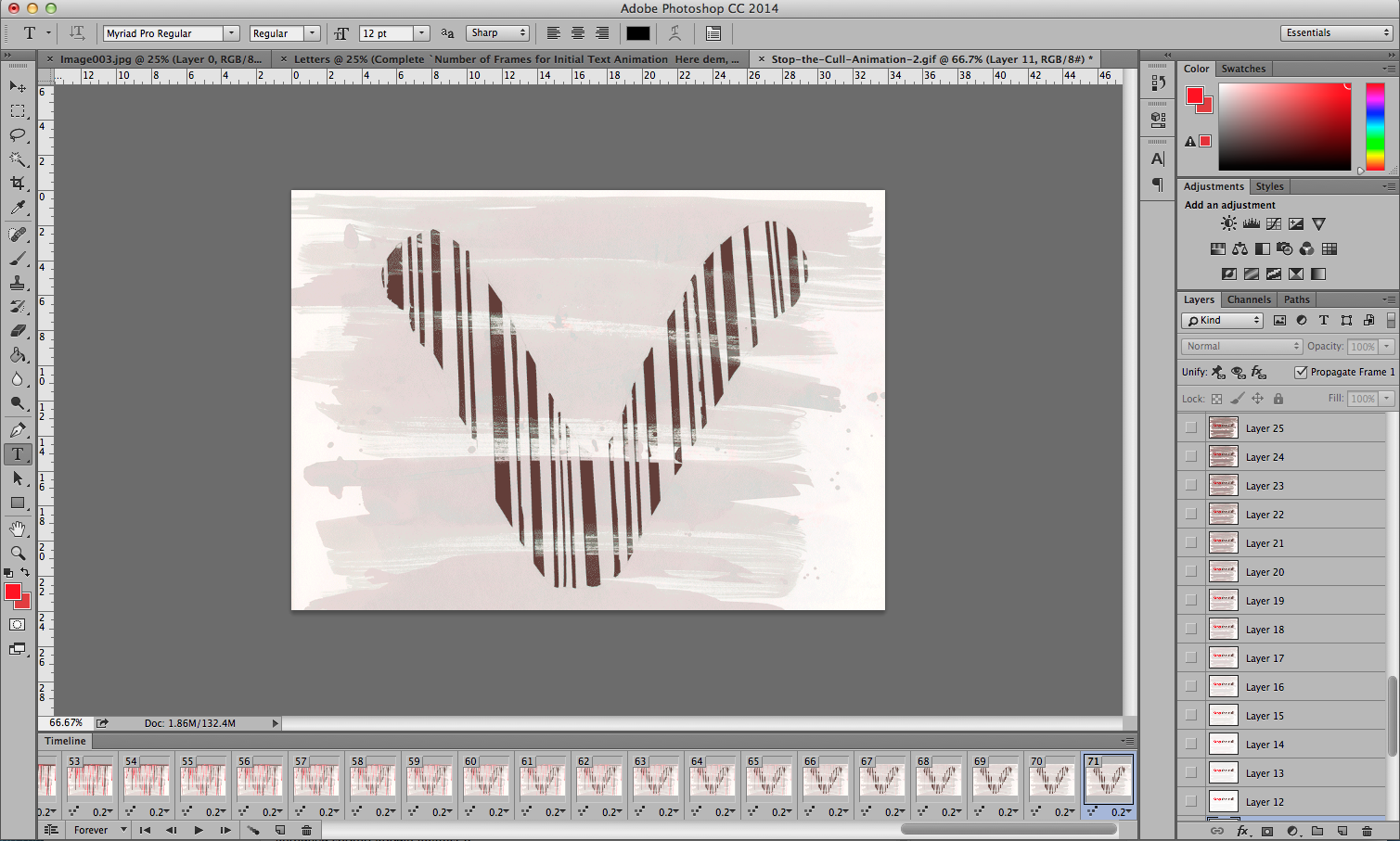Select the Lasso tool

(x=18, y=135)
